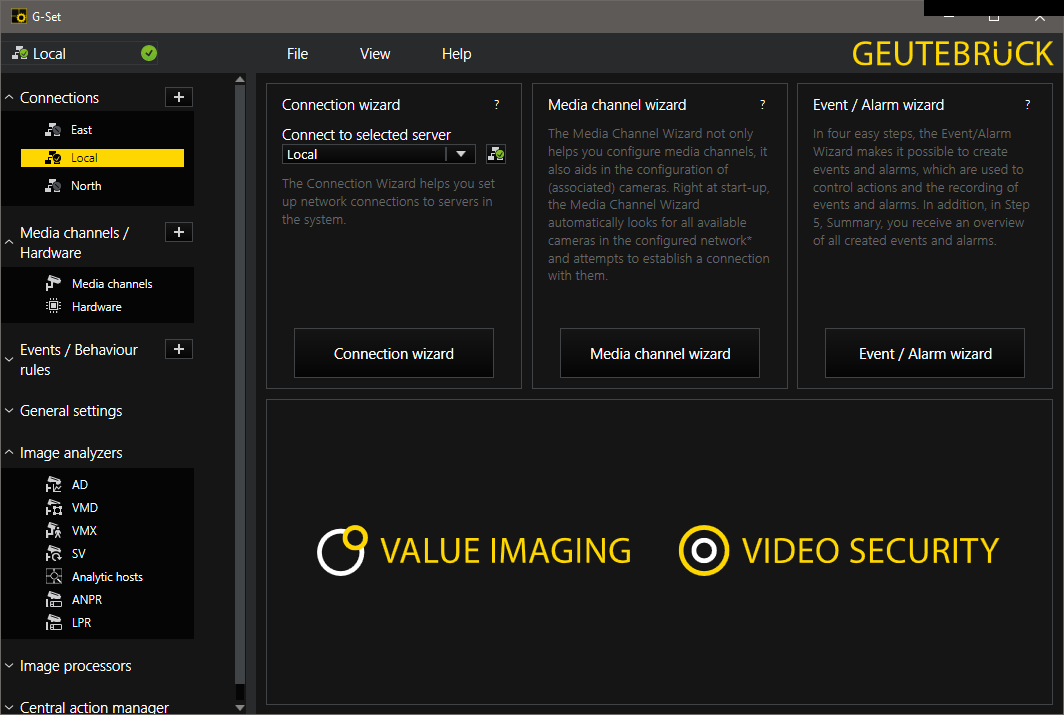The height and width of the screenshot is (715, 1064).
Task: Collapse Media channels / Hardware section
Action: coord(9,242)
